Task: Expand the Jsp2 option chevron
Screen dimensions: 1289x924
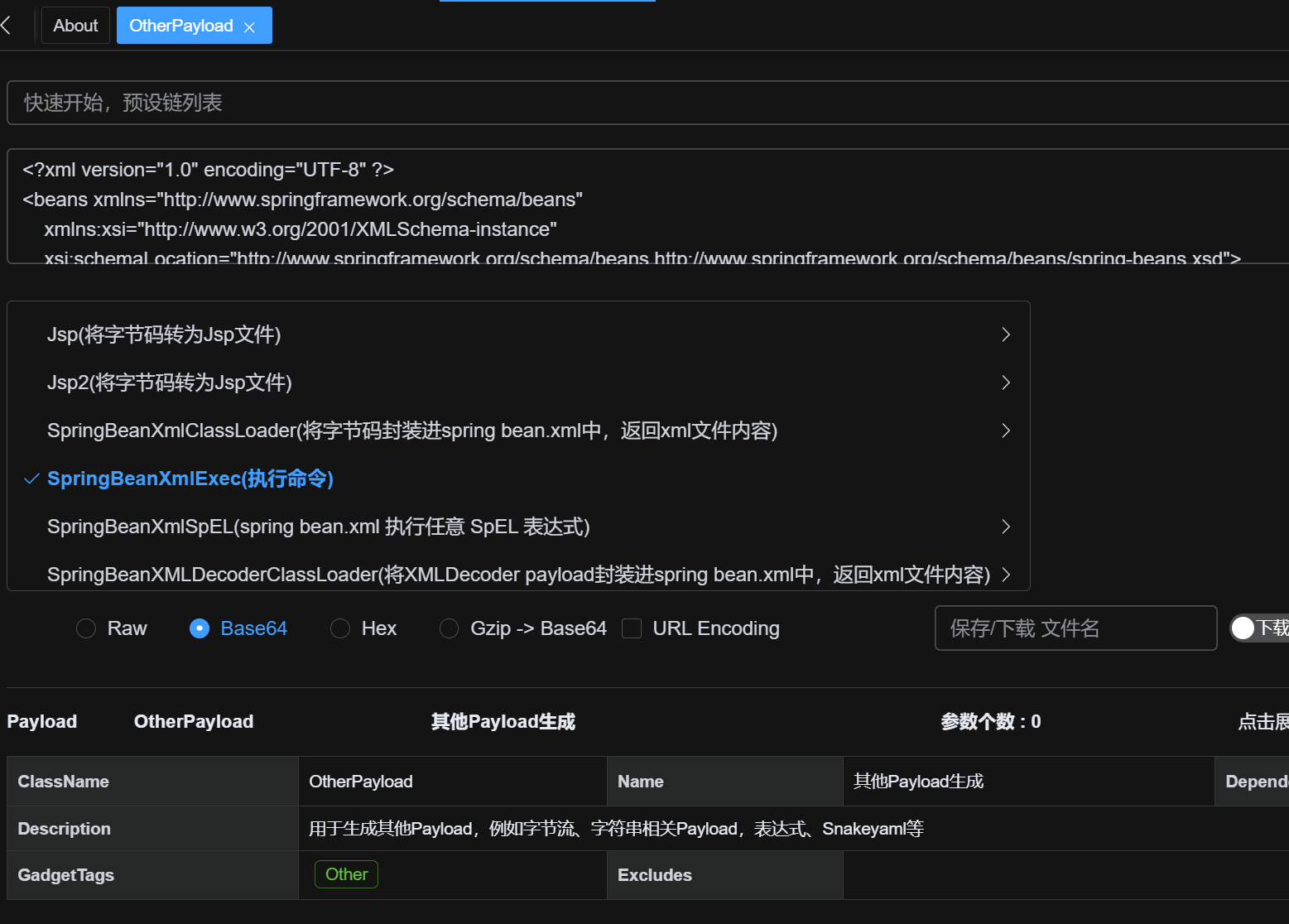Action: (x=1005, y=383)
